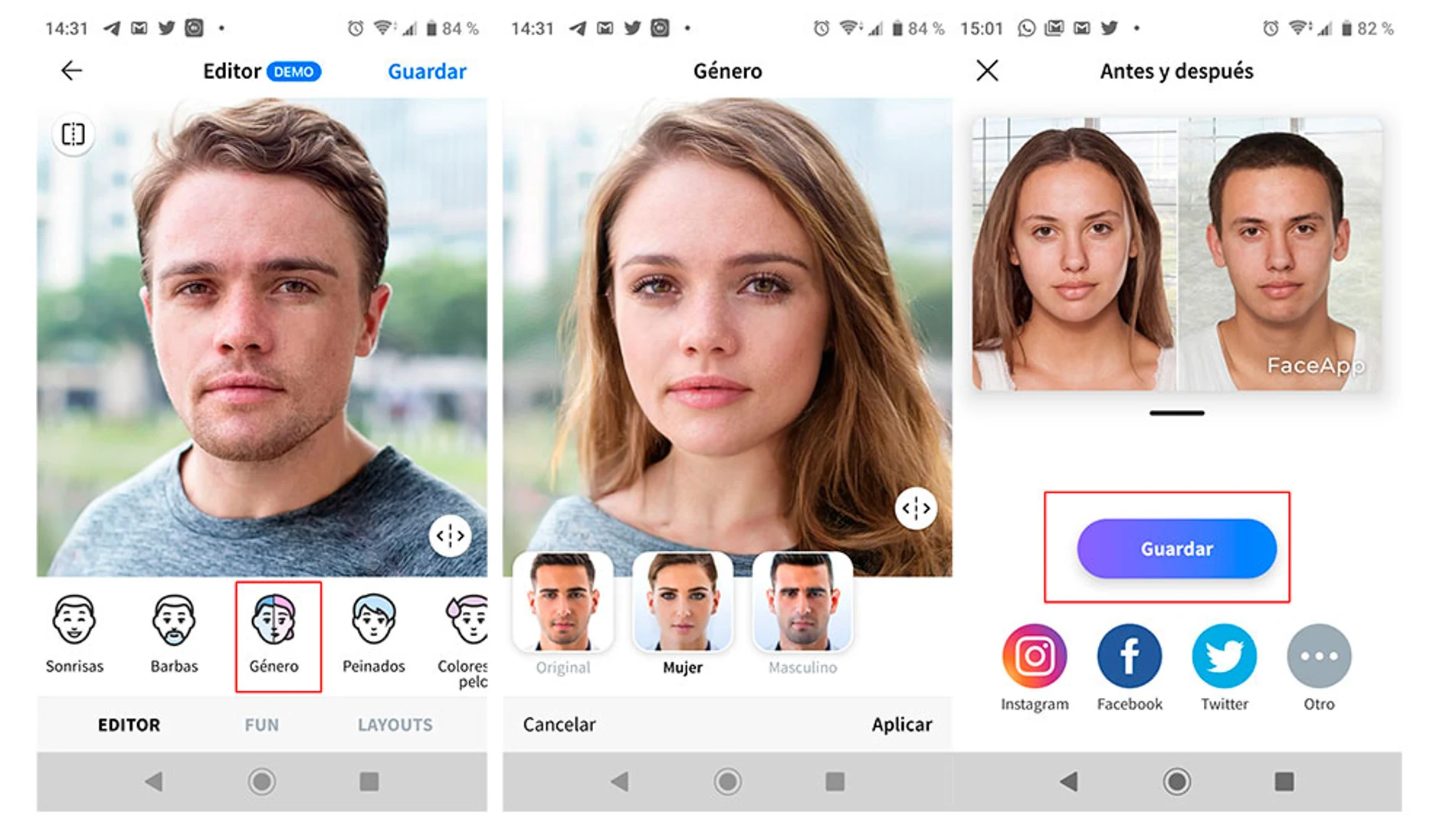The width and height of the screenshot is (1456, 819).
Task: Open the Sonrisas filter icon
Action: tap(74, 634)
